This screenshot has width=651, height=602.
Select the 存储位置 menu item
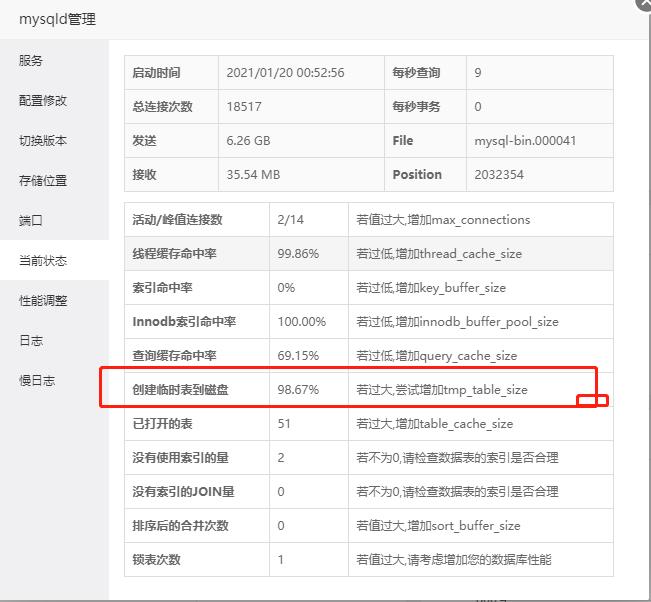[43, 181]
